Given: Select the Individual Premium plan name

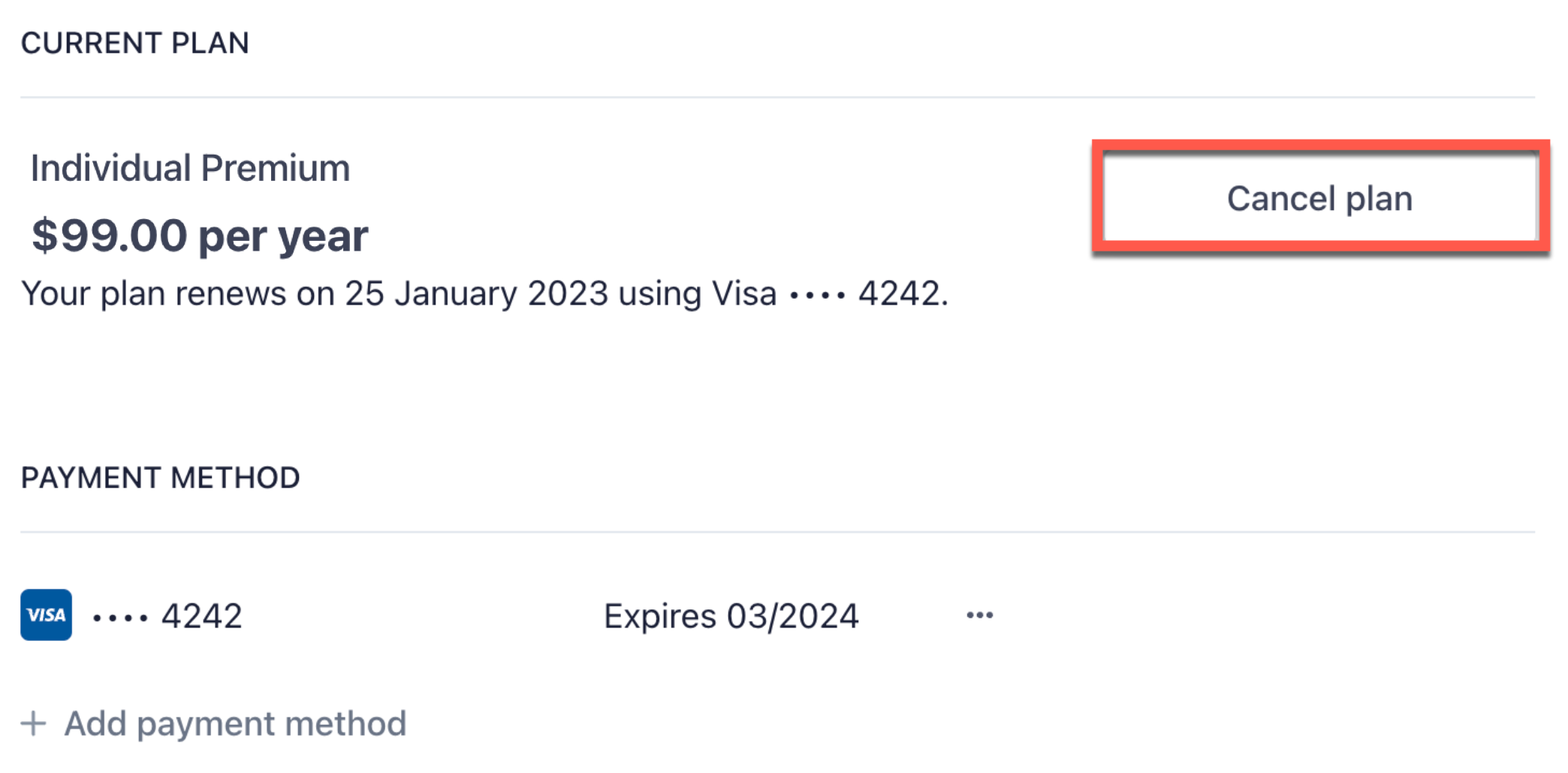Looking at the screenshot, I should (190, 168).
